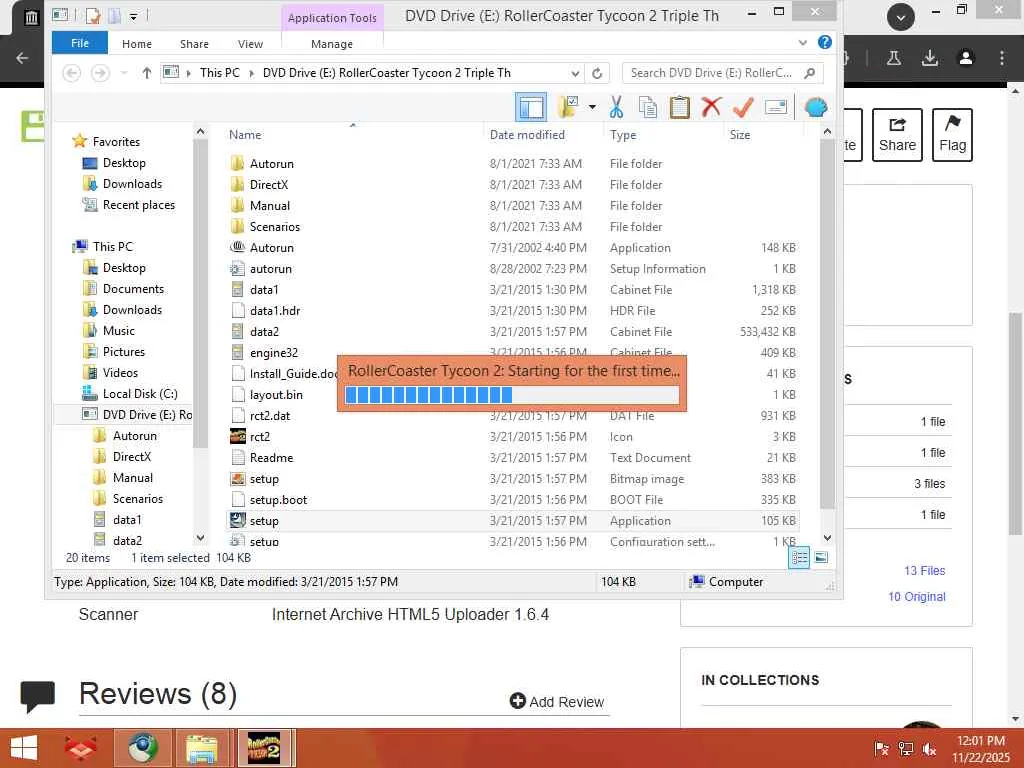This screenshot has height=768, width=1024.
Task: Click the orange checkmark Properties icon
Action: (743, 107)
